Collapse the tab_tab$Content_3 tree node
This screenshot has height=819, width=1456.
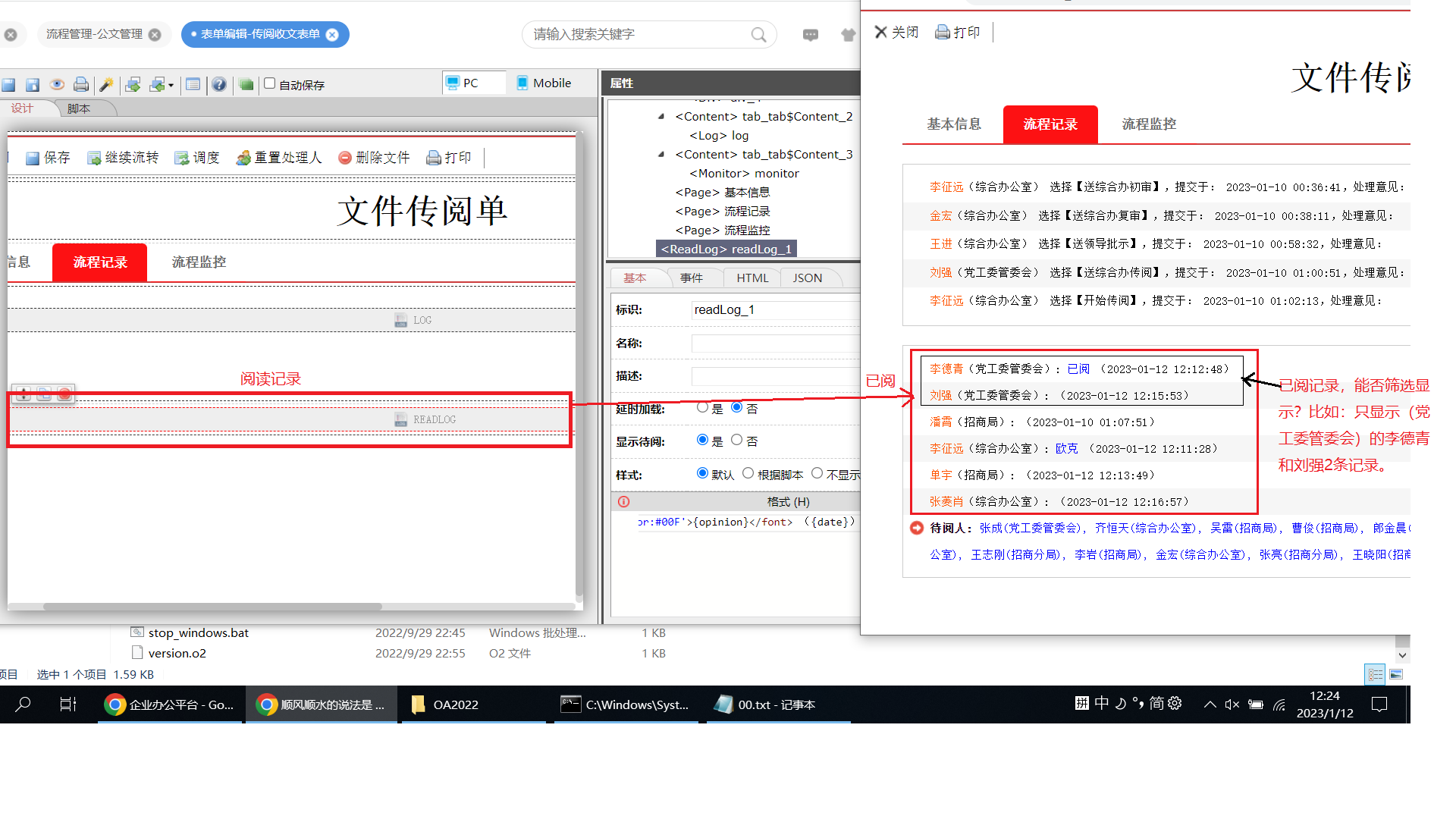click(660, 154)
